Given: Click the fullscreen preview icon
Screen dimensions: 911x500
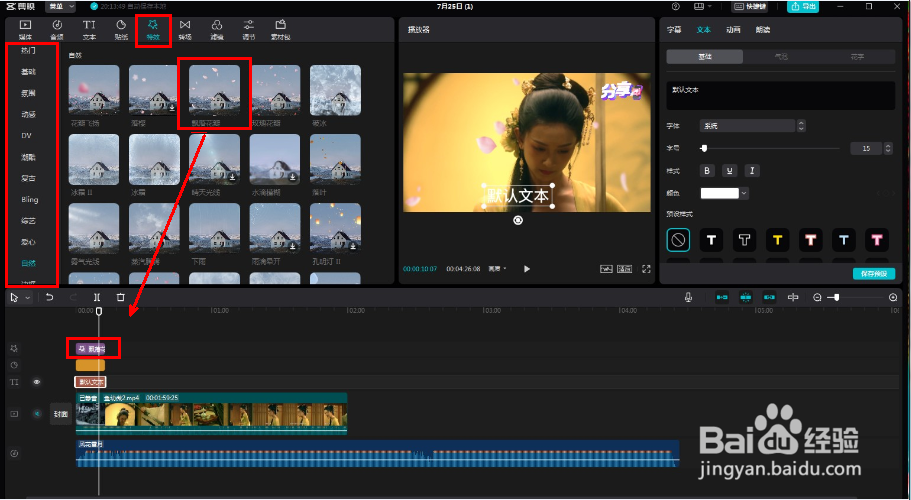Looking at the screenshot, I should (x=646, y=269).
